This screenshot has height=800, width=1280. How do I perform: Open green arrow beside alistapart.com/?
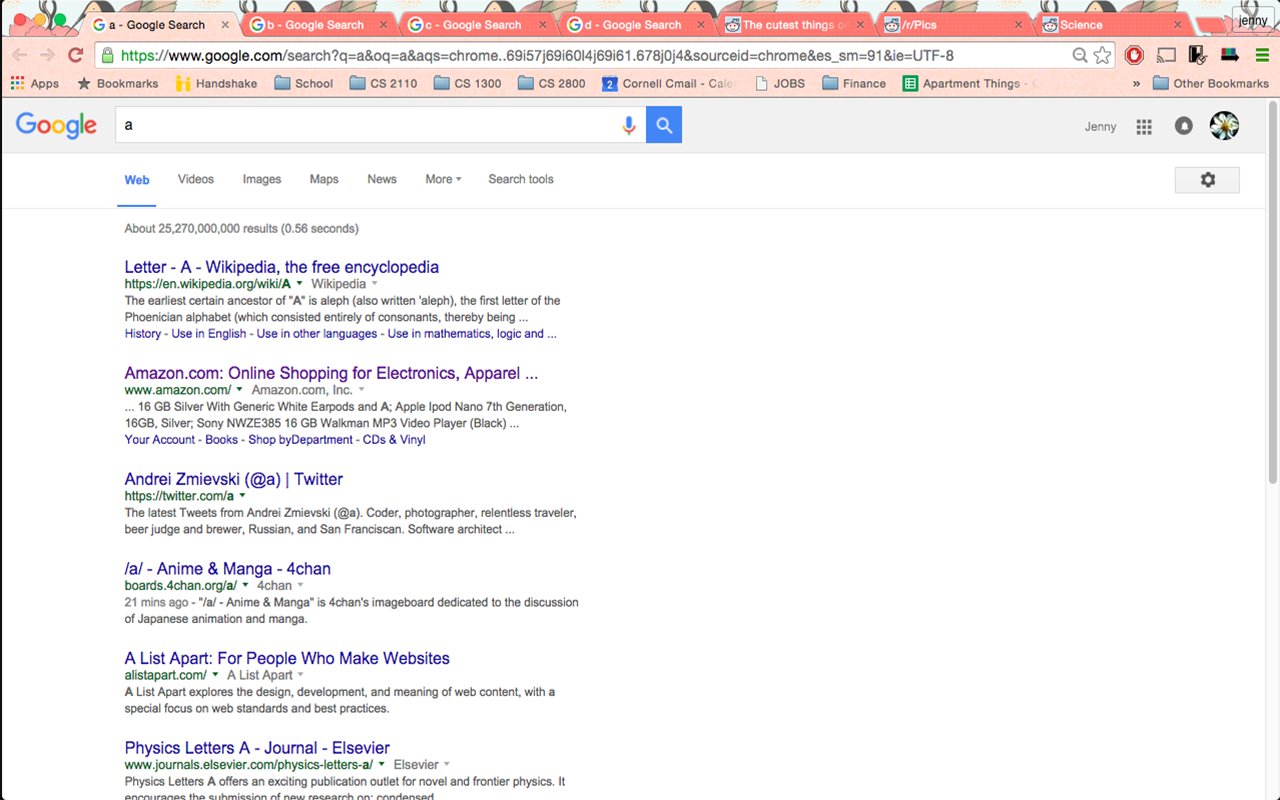[x=215, y=675]
